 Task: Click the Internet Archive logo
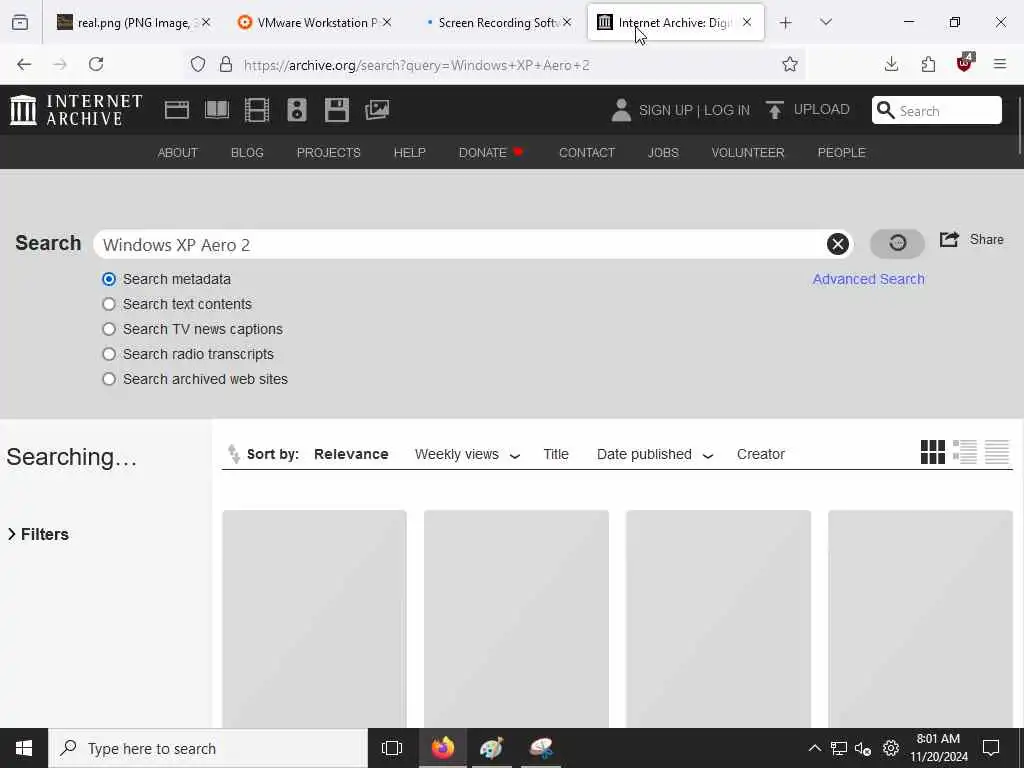(76, 110)
